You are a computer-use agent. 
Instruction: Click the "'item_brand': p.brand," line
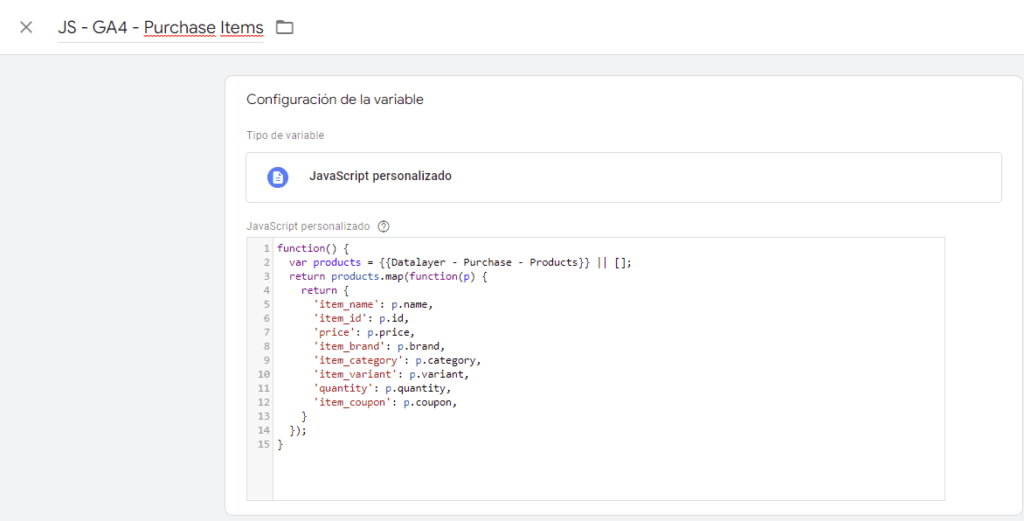pos(379,347)
